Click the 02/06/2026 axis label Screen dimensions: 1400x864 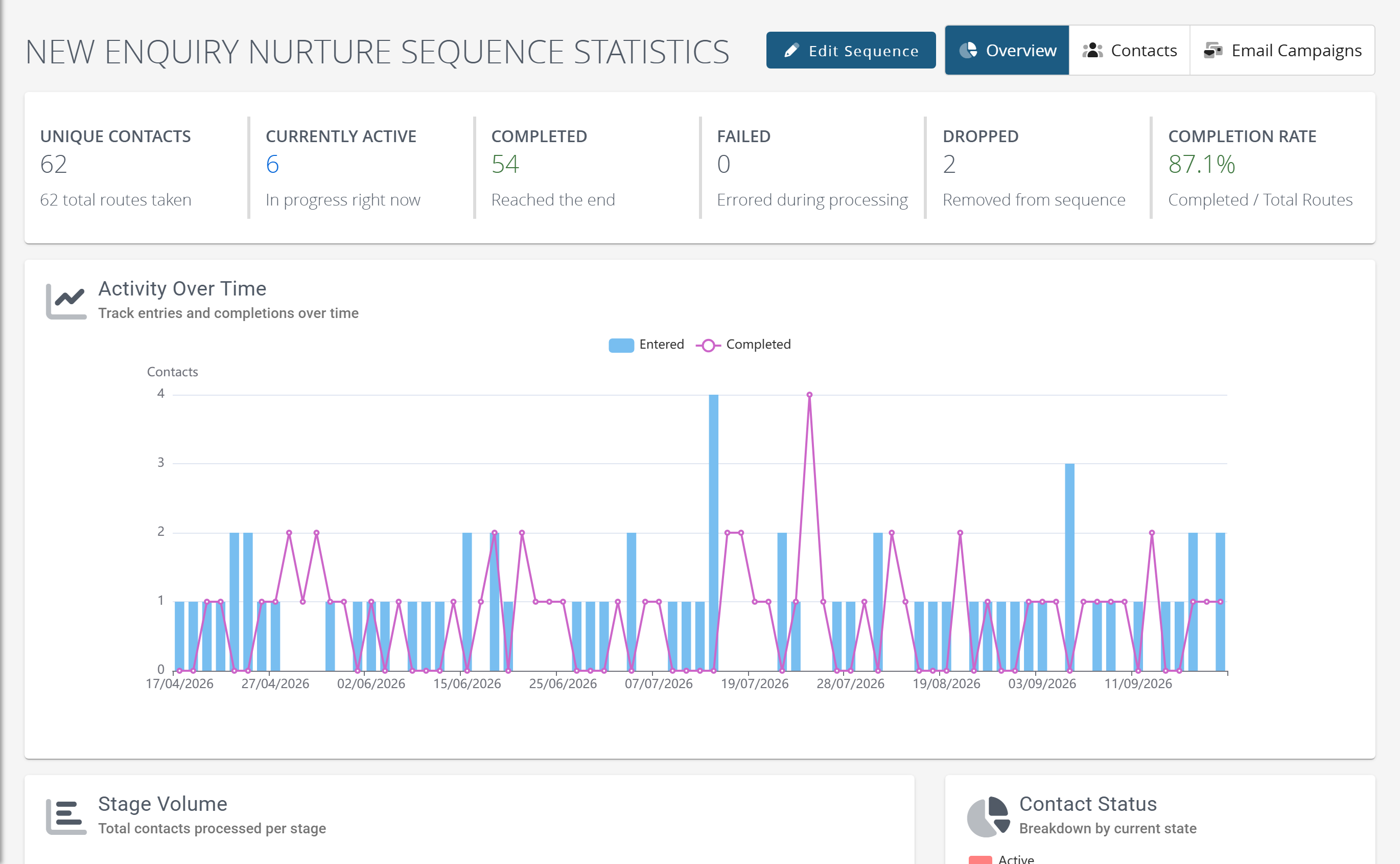point(371,684)
